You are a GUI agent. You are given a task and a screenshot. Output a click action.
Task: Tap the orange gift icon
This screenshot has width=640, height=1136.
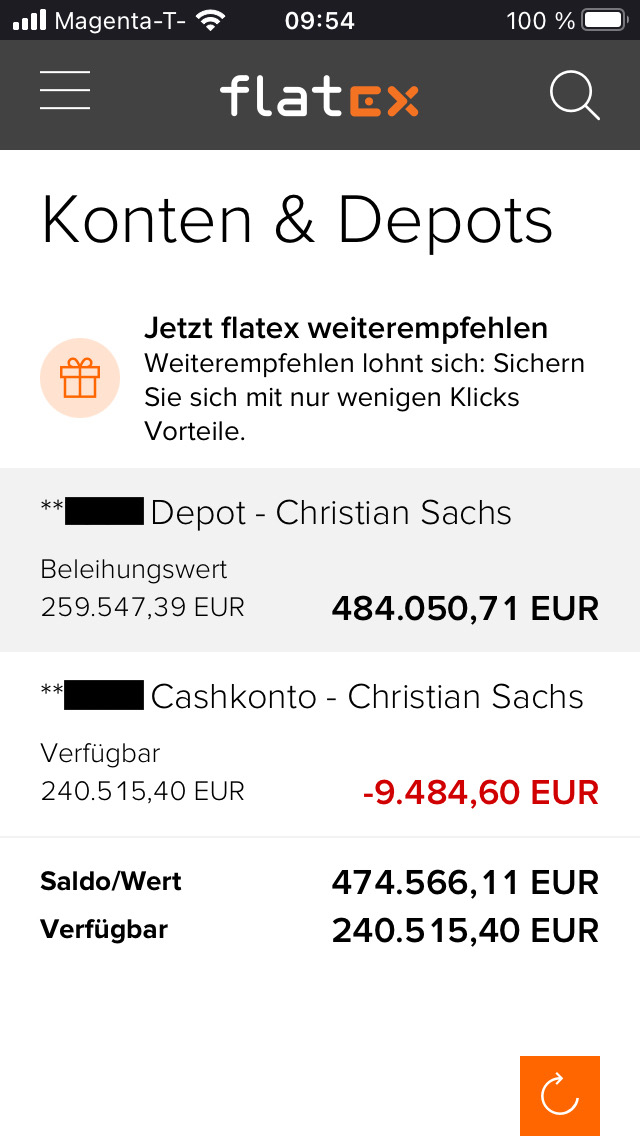pos(80,379)
